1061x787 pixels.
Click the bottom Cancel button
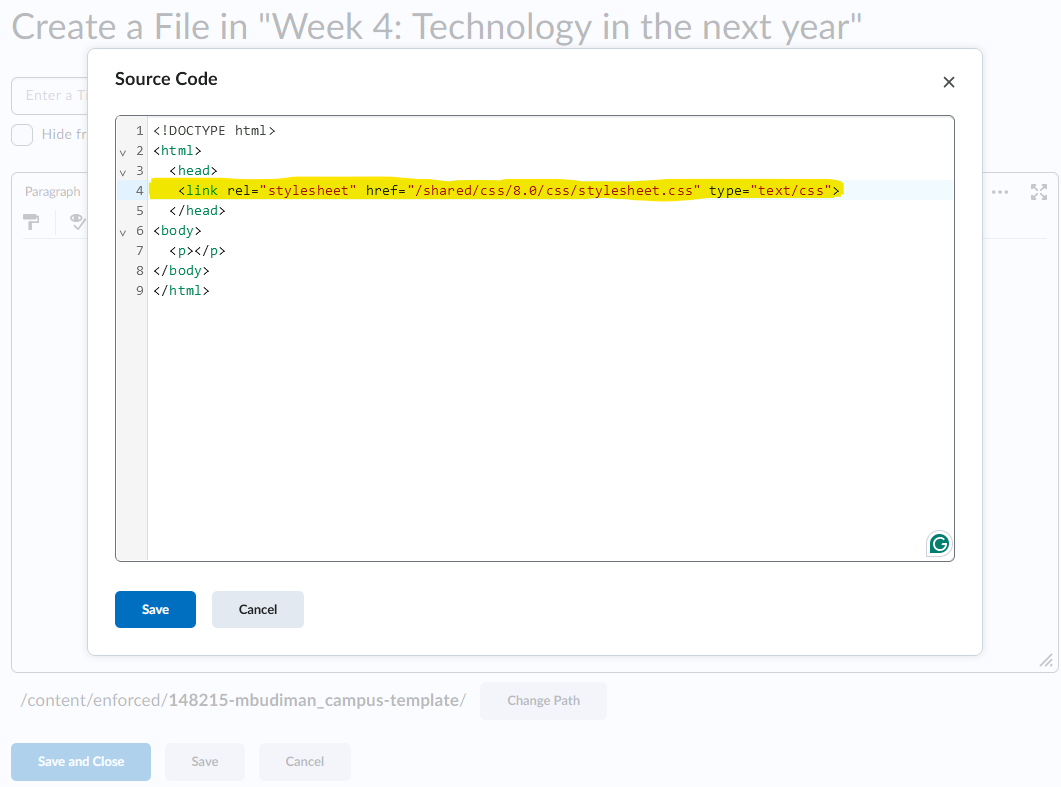pos(304,762)
